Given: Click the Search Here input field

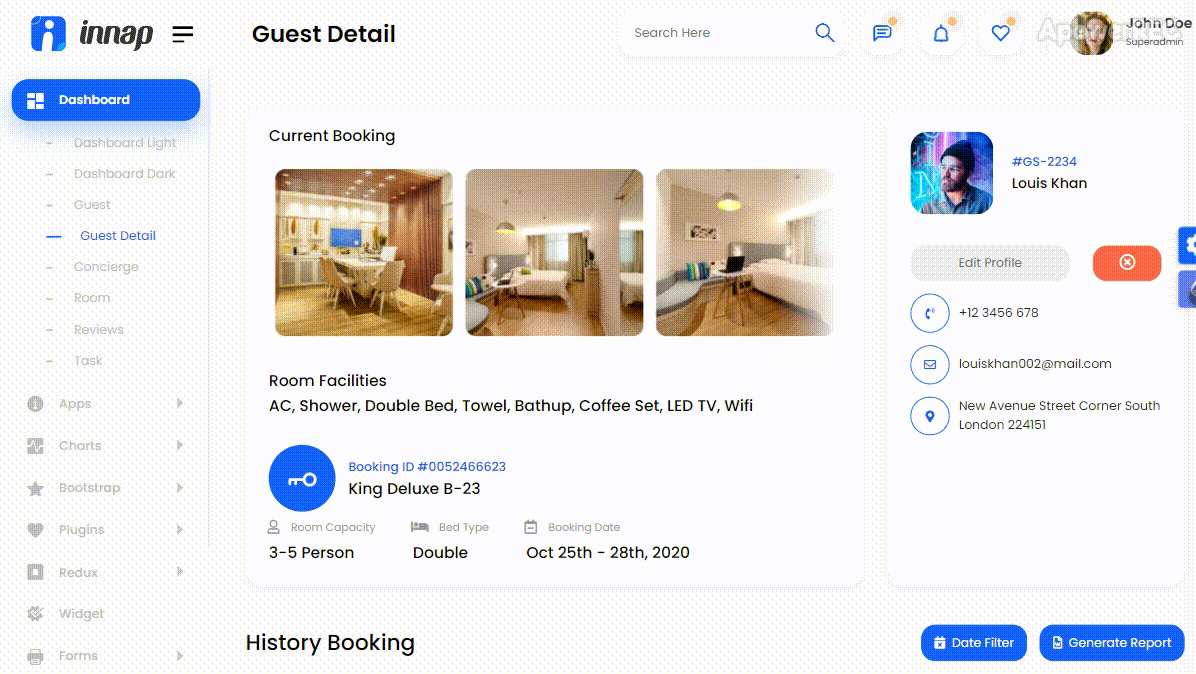Looking at the screenshot, I should point(717,33).
